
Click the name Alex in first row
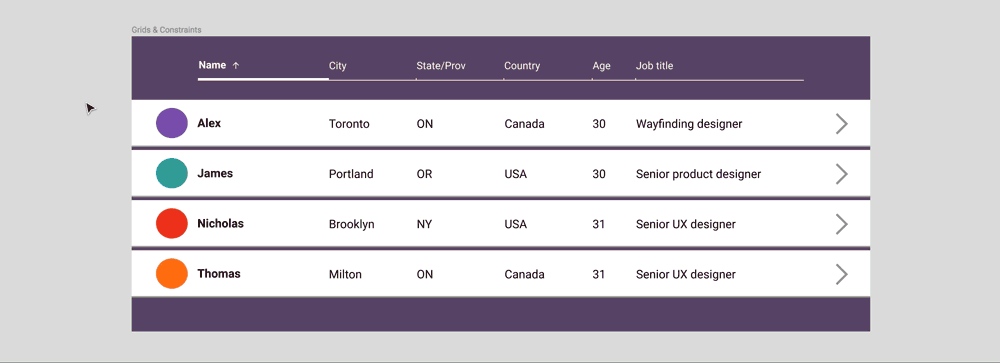[x=209, y=123]
